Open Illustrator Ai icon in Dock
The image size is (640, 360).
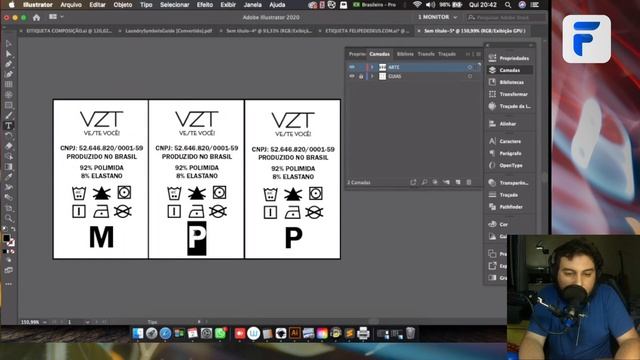coord(294,333)
